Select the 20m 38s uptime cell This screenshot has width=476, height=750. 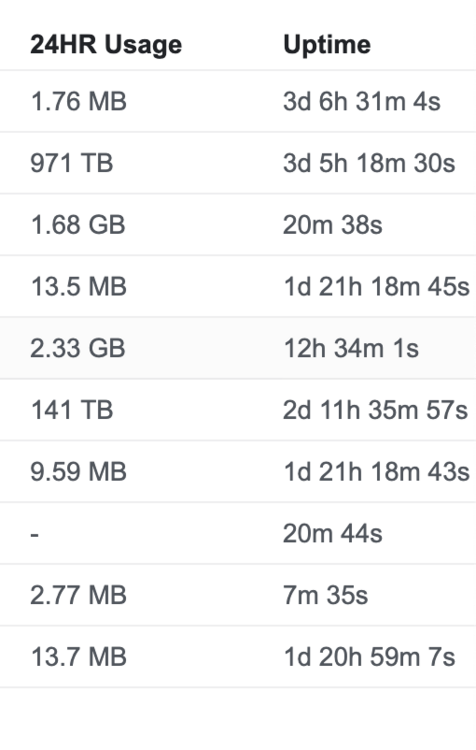coord(332,225)
